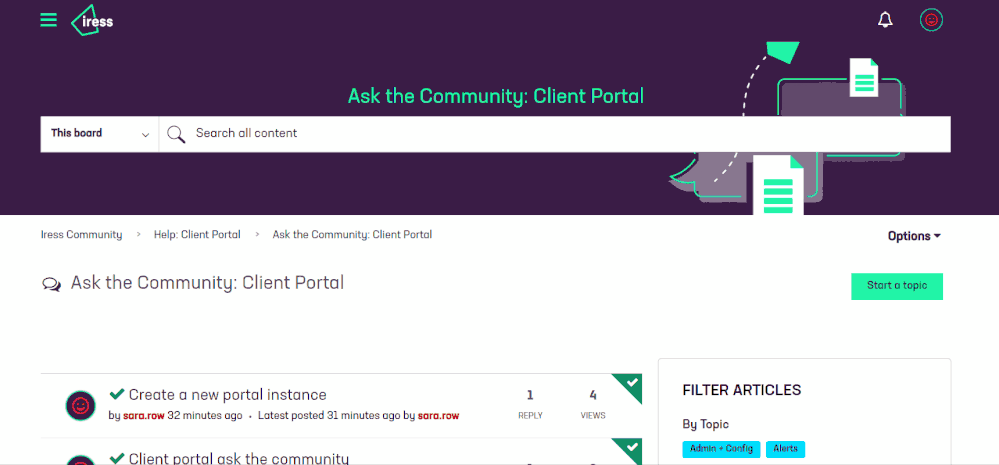Click page heading Ask the Community: Client Portal
The image size is (999, 465).
coord(207,283)
